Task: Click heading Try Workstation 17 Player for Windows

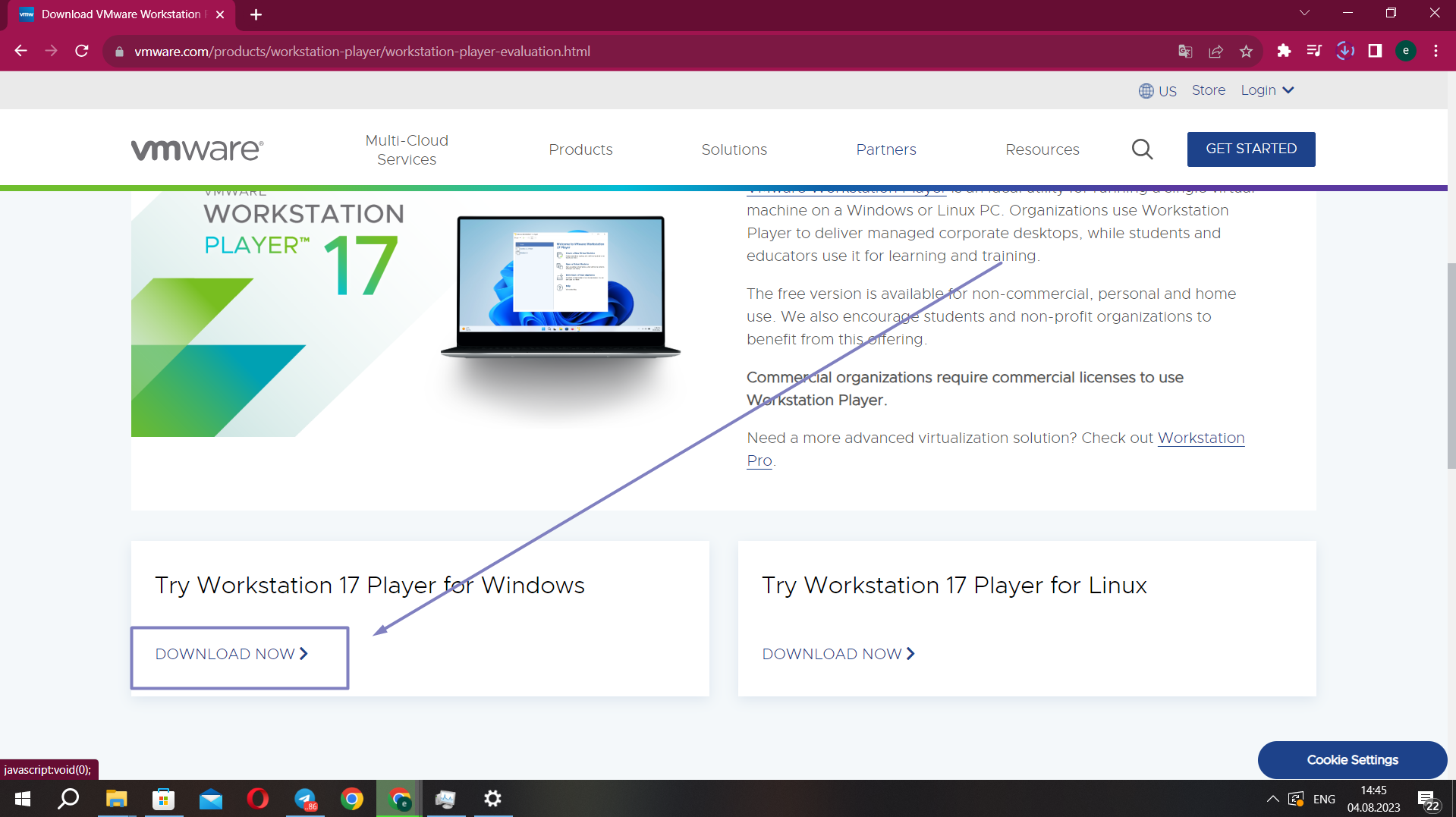Action: click(370, 585)
